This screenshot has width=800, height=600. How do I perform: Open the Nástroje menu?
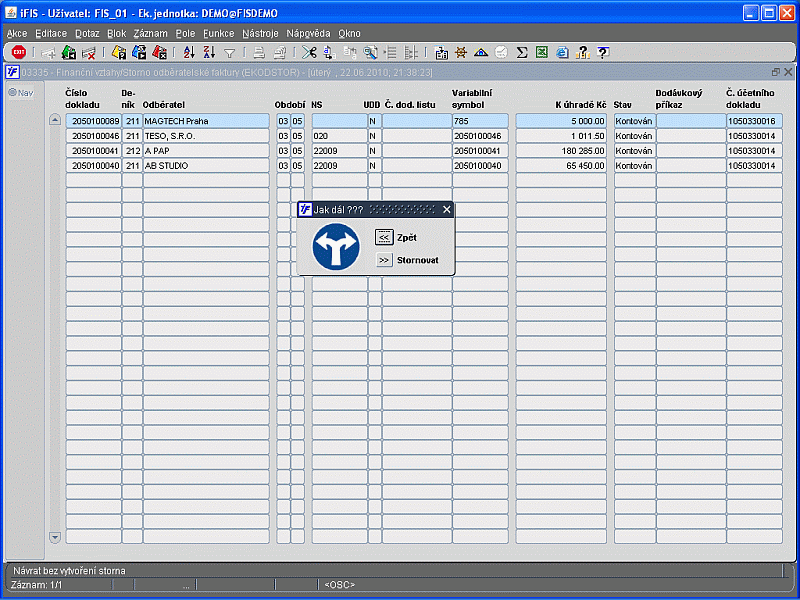click(261, 33)
